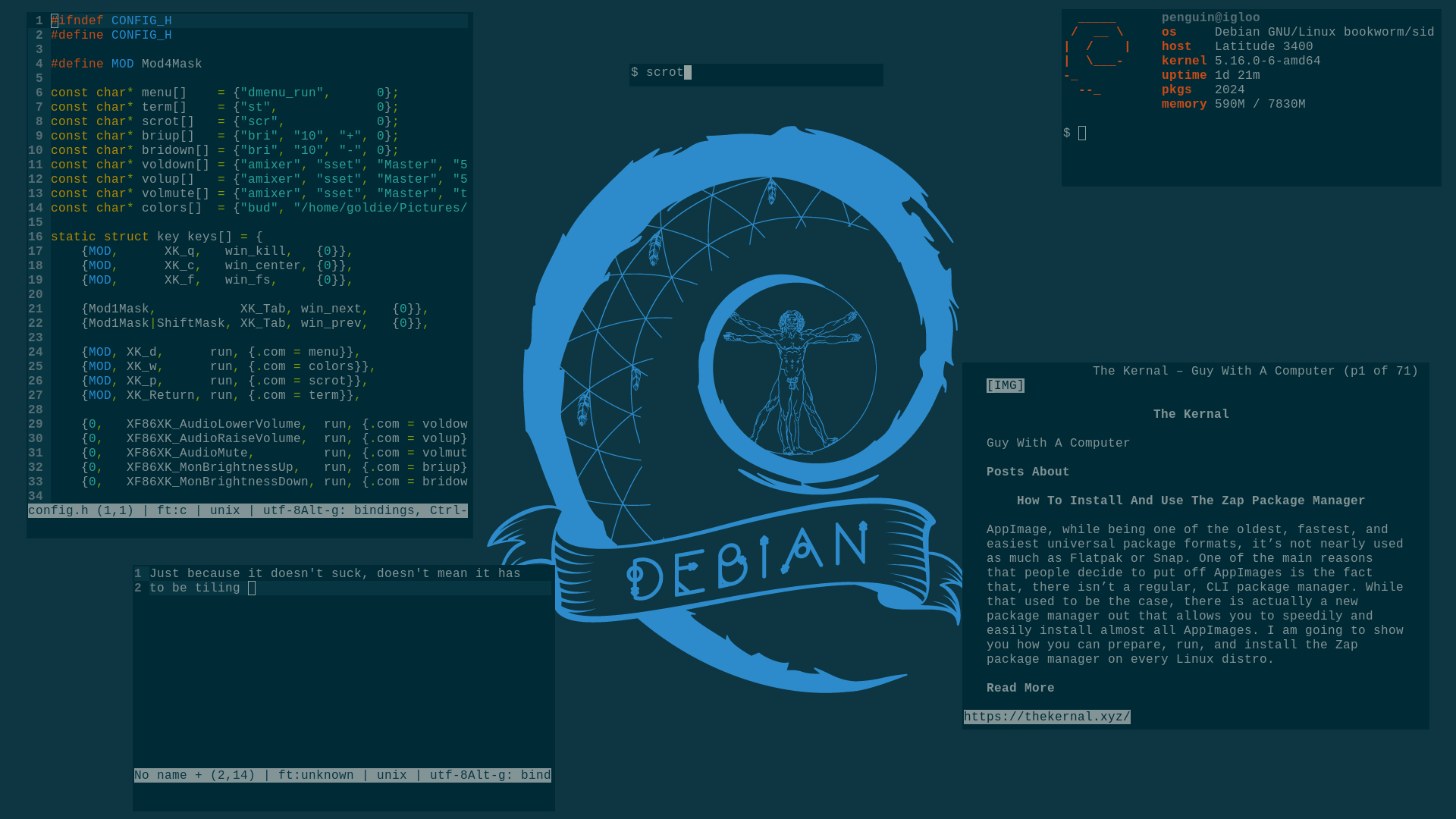Click the Mod1Mask XK_Tab win_next line
Viewport: 1456px width, 819px height.
tap(256, 309)
